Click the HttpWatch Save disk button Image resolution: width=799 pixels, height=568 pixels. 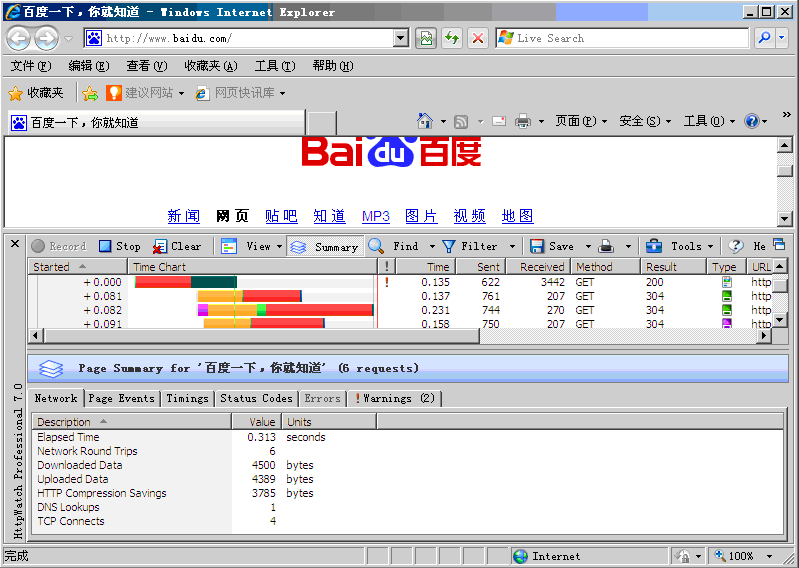(552, 247)
